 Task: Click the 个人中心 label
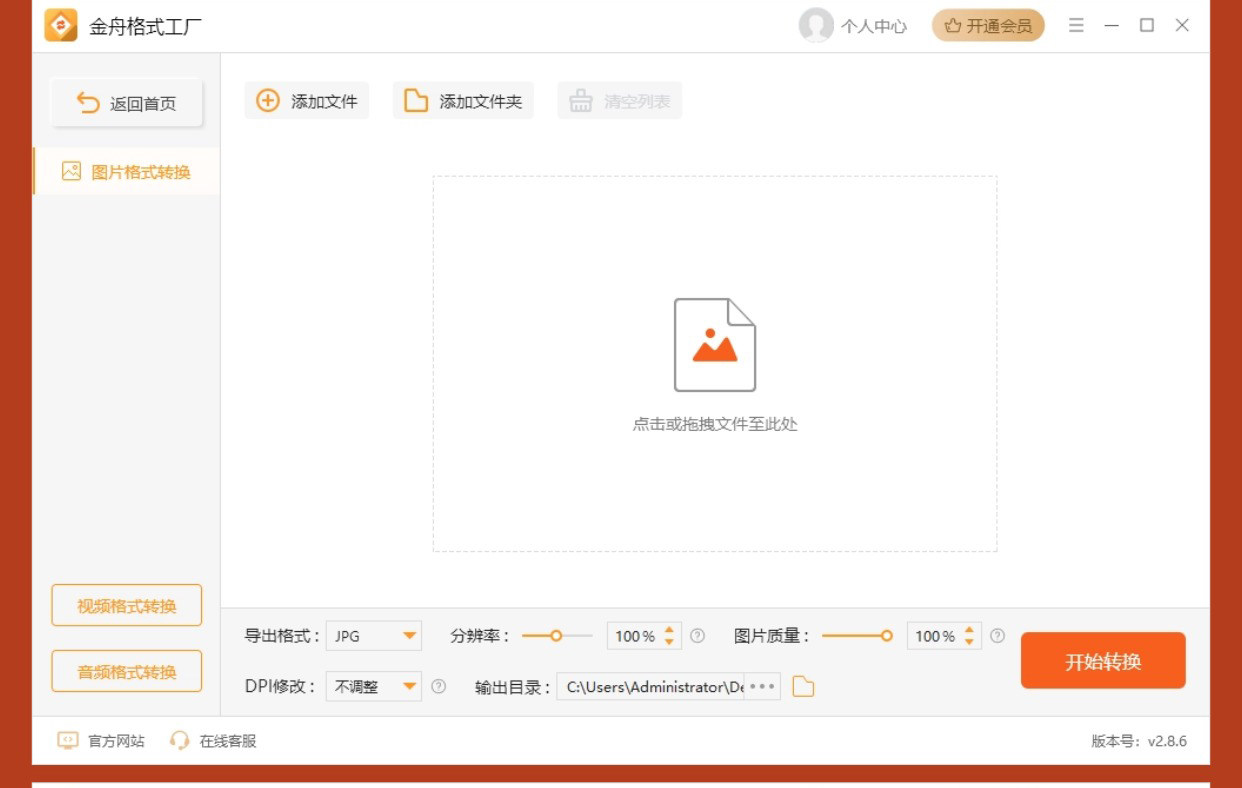pos(874,27)
